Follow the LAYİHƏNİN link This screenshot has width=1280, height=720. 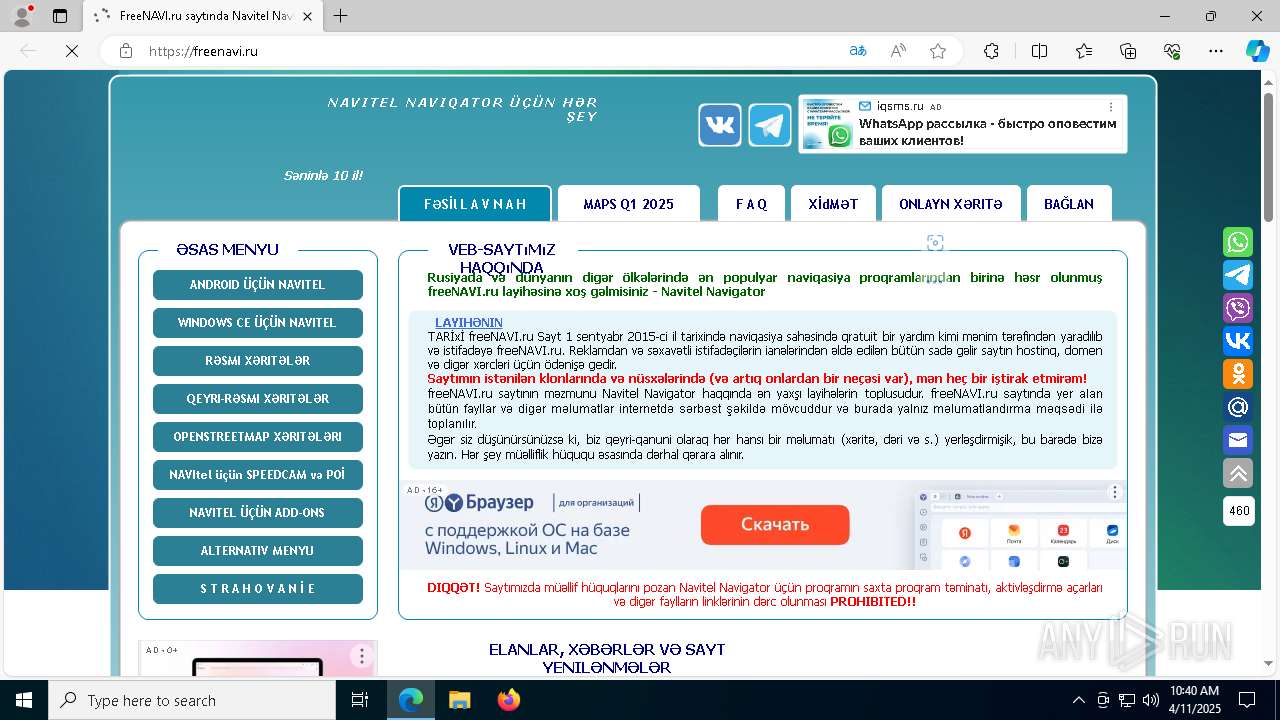(469, 323)
